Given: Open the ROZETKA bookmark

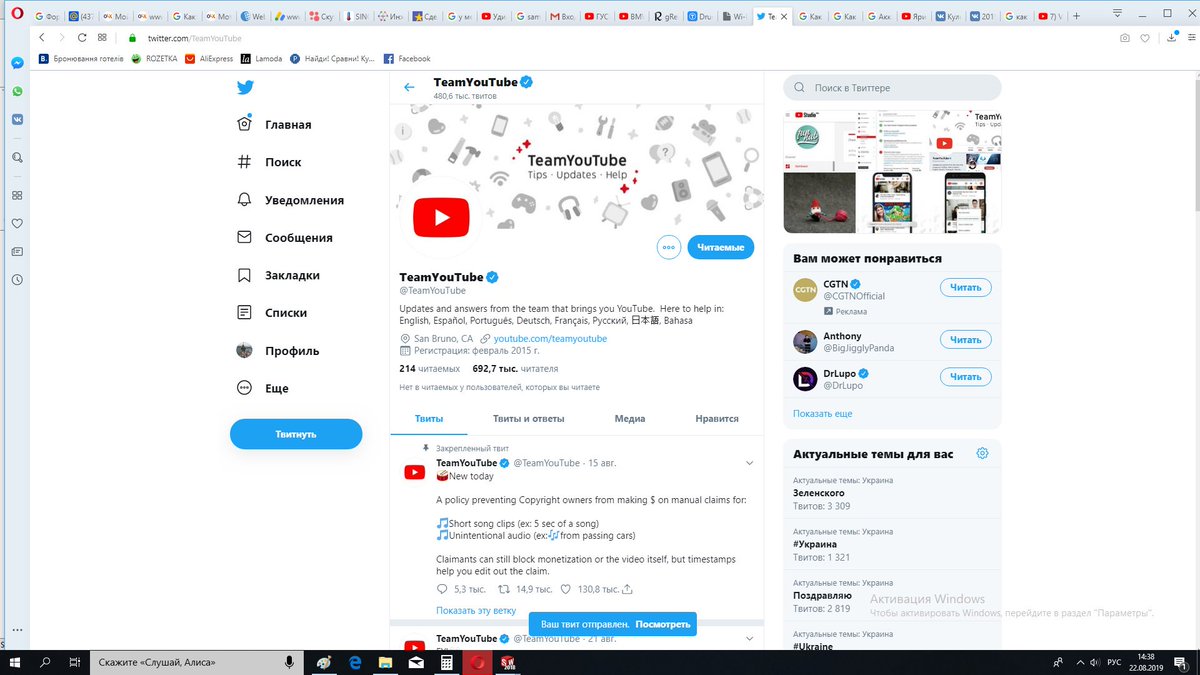Looking at the screenshot, I should point(154,59).
